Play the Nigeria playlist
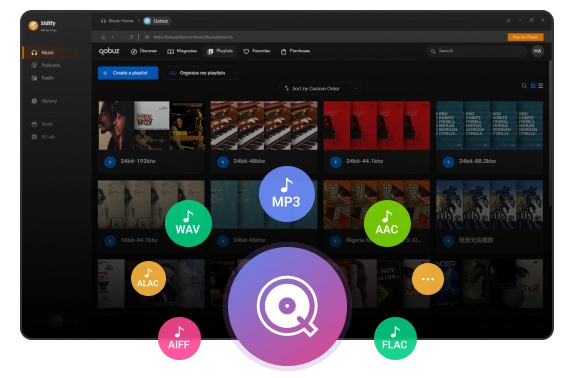This screenshot has height=378, width=575. [x=336, y=241]
